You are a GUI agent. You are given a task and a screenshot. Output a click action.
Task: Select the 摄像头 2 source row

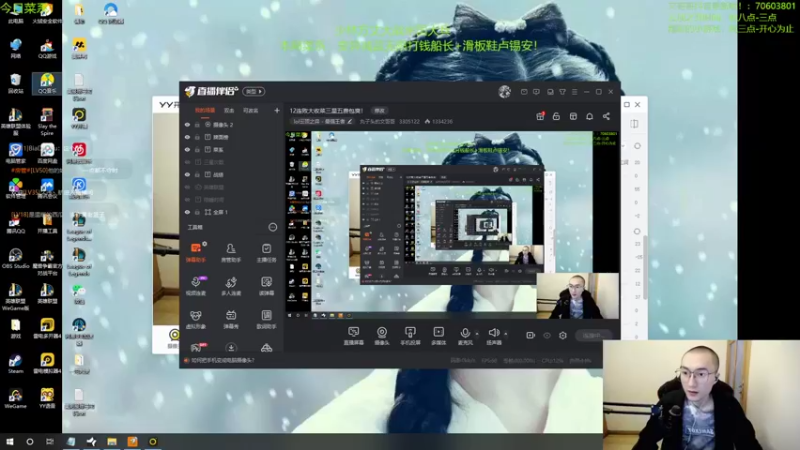click(x=232, y=125)
